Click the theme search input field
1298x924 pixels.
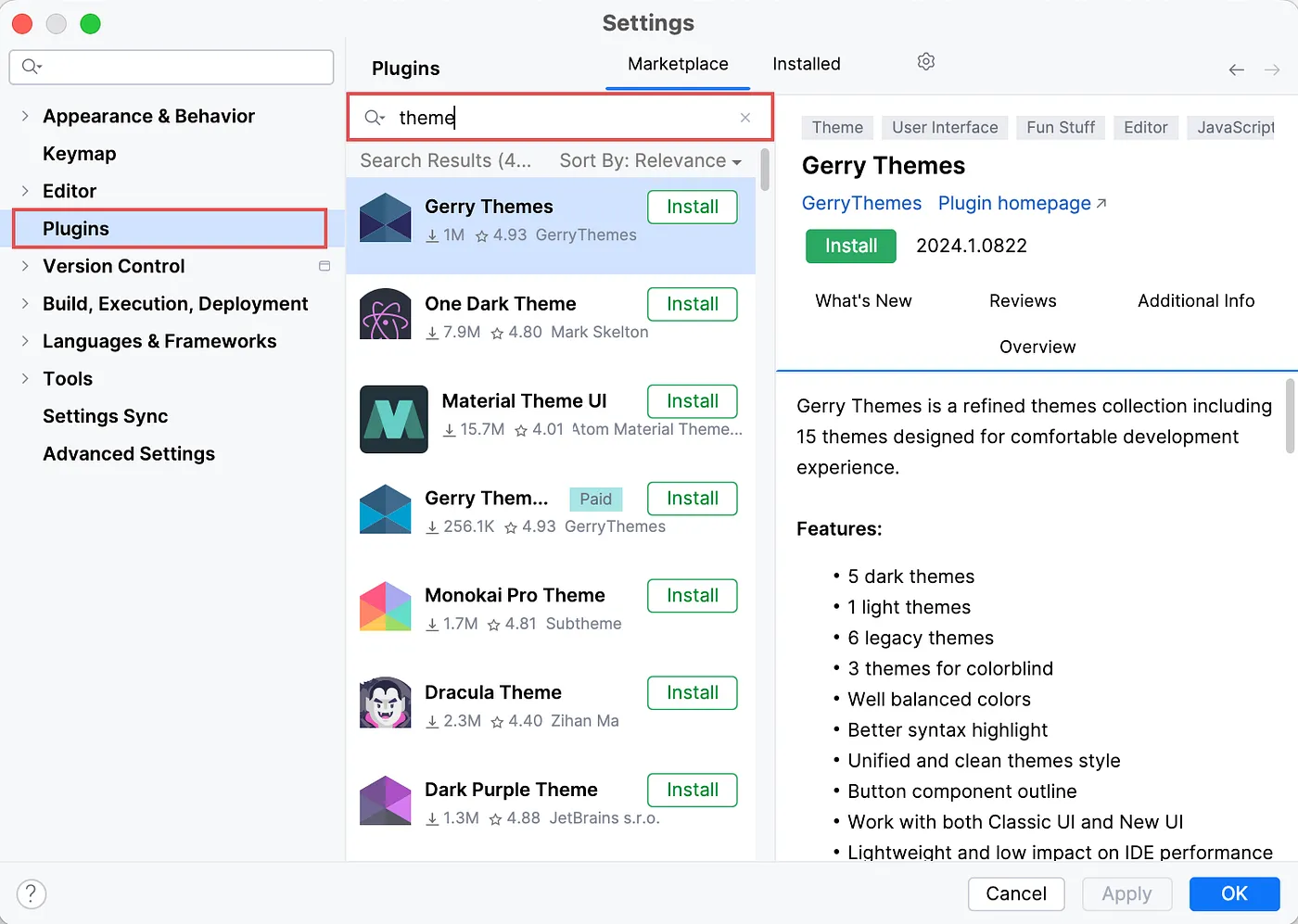point(556,118)
